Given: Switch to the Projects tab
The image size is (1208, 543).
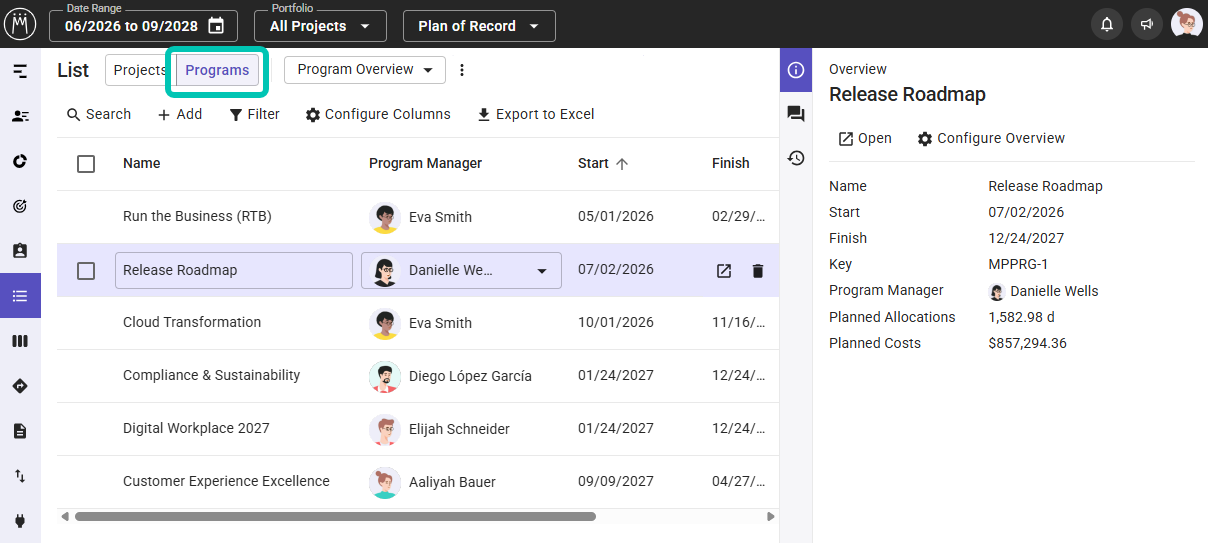Looking at the screenshot, I should click(140, 70).
